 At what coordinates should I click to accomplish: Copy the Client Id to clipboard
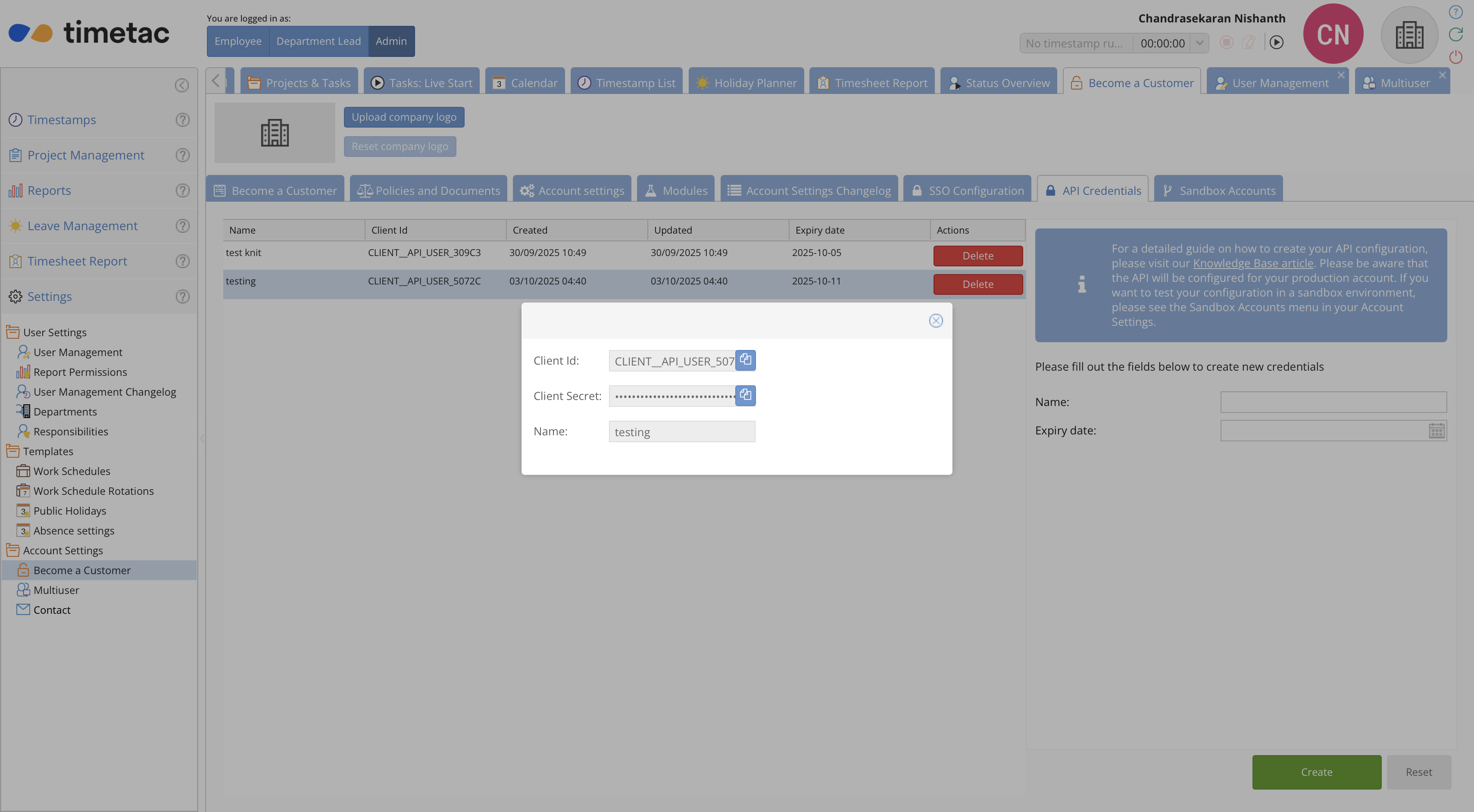[x=745, y=360]
